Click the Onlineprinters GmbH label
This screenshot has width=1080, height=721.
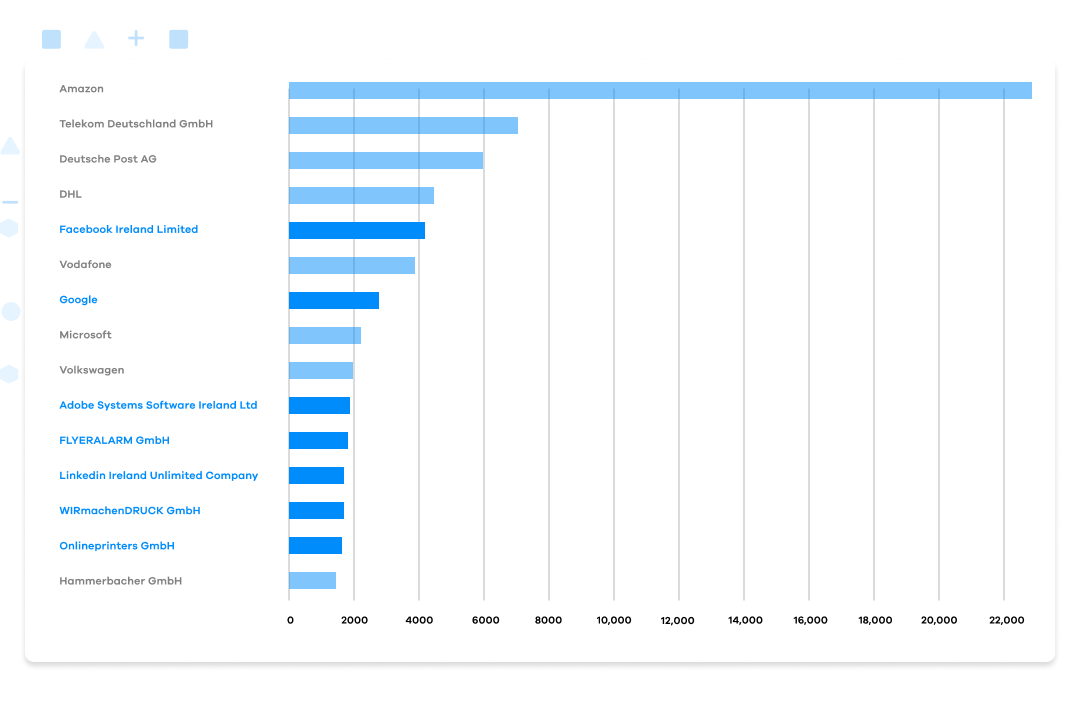[116, 545]
